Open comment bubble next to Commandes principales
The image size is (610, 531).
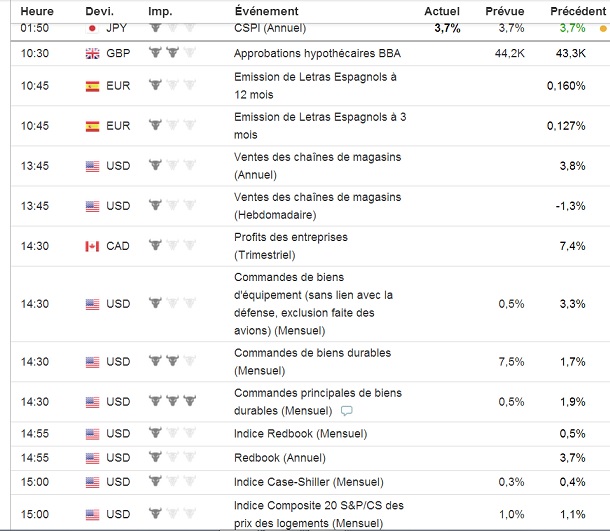pyautogui.click(x=347, y=411)
